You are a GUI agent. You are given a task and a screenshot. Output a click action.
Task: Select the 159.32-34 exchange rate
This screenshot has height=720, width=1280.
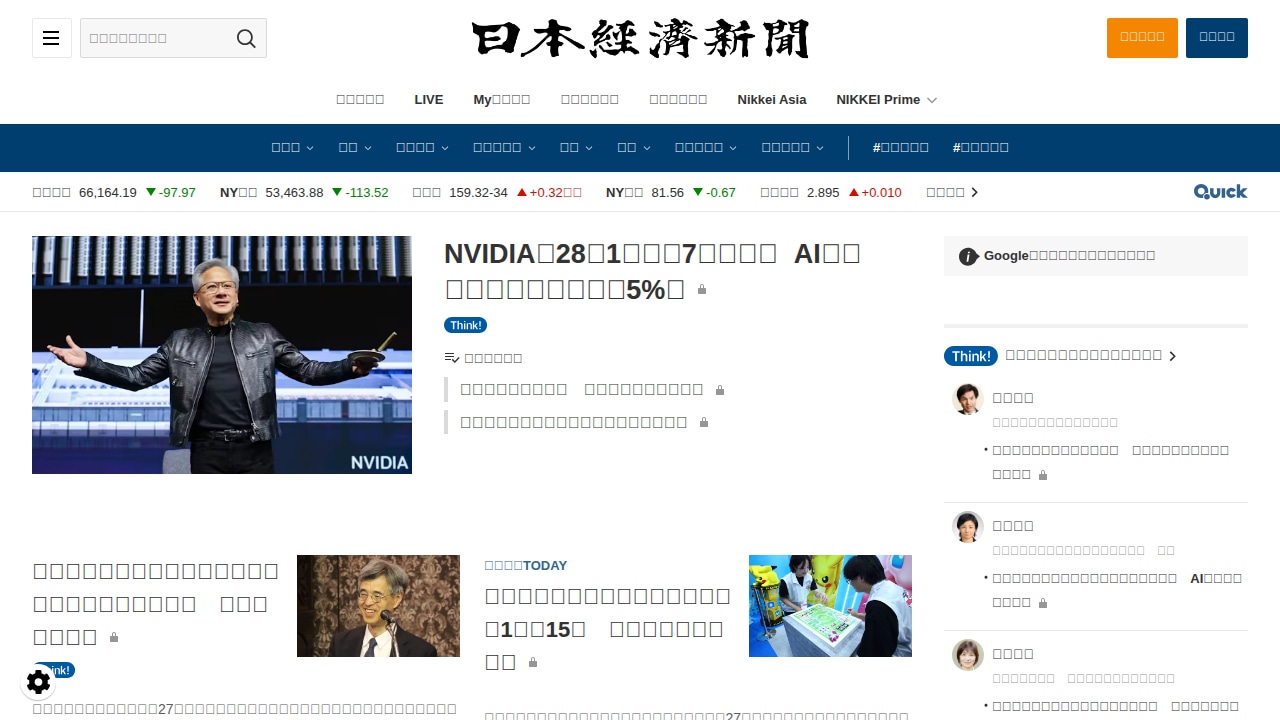click(478, 192)
